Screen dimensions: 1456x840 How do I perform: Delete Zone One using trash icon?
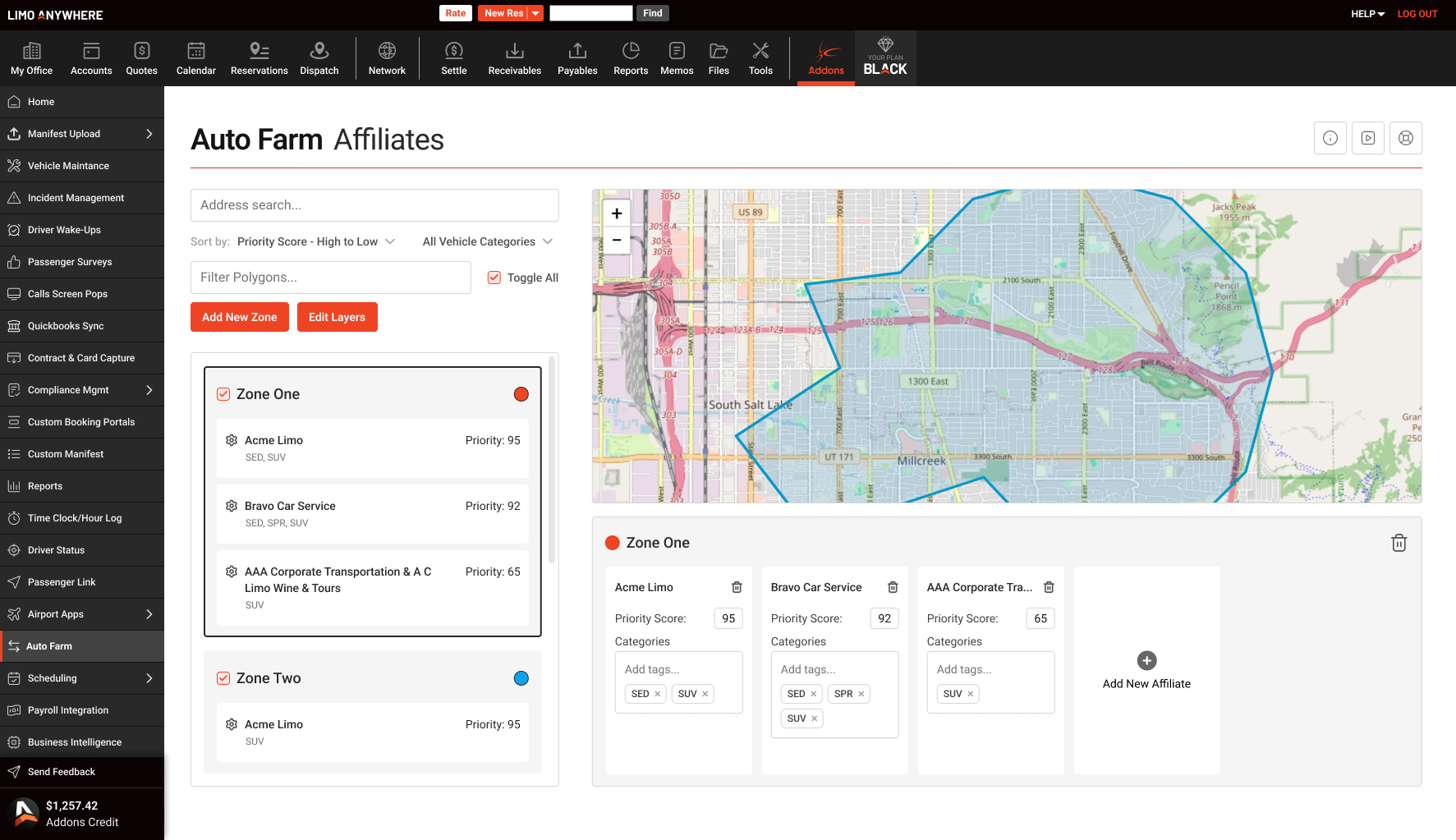click(1399, 543)
